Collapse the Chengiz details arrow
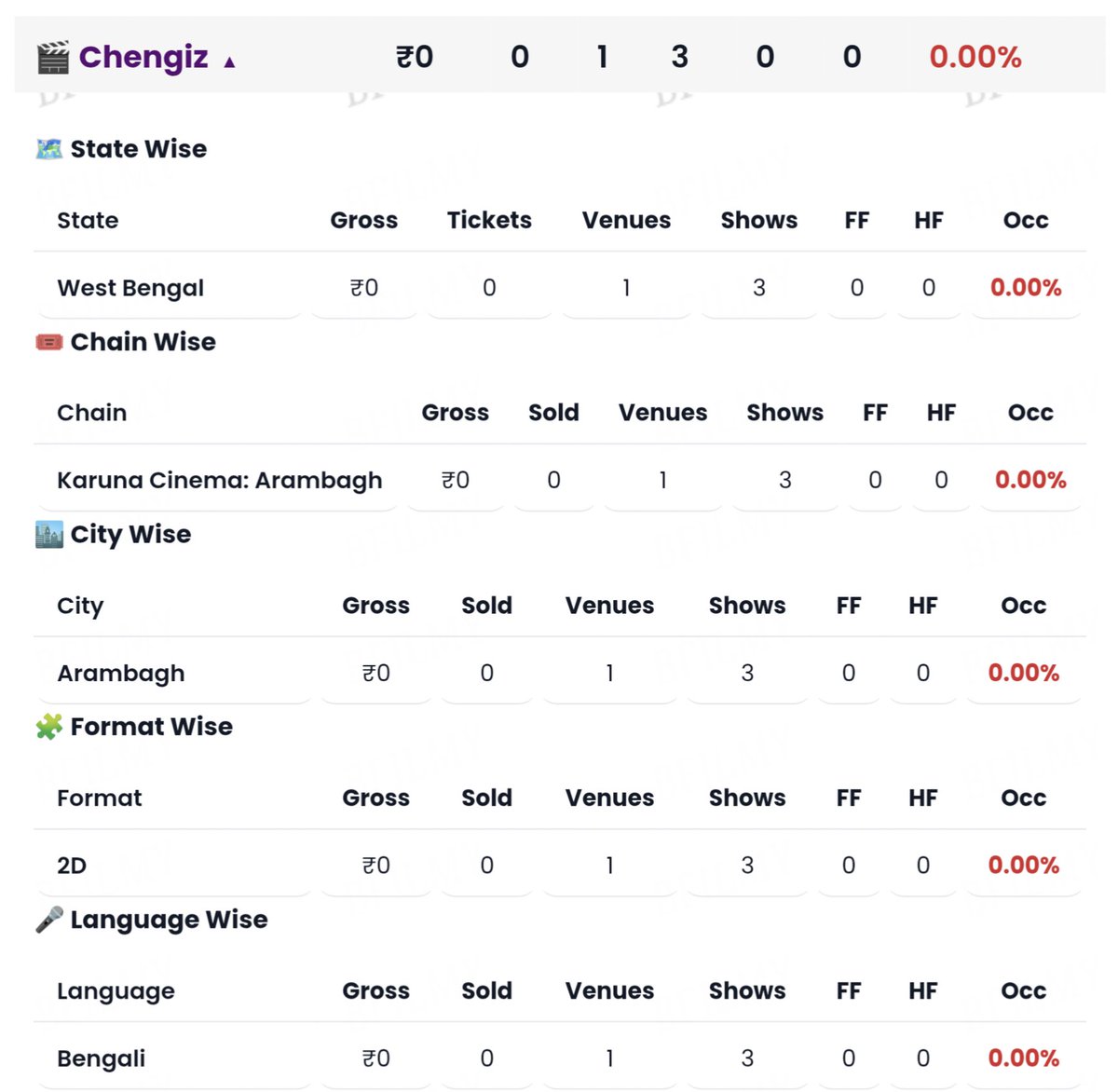The image size is (1118, 1092). click(229, 62)
